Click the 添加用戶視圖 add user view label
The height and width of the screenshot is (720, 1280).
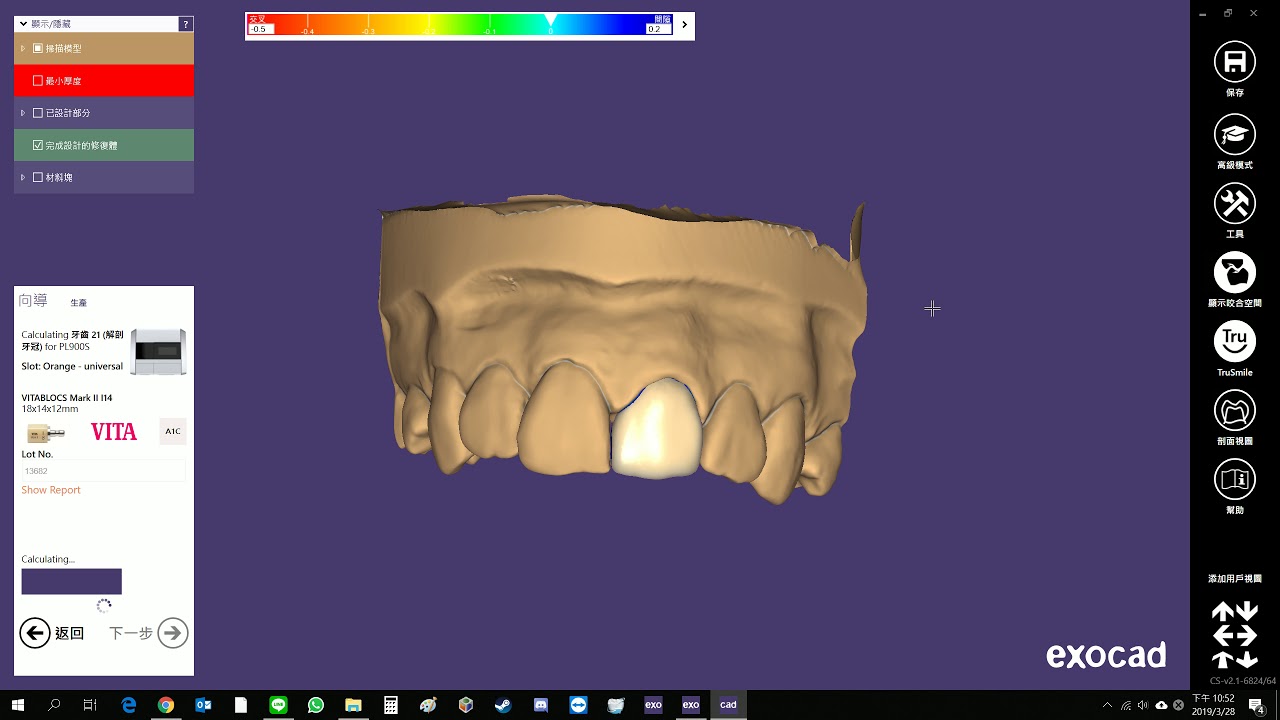coord(1235,579)
